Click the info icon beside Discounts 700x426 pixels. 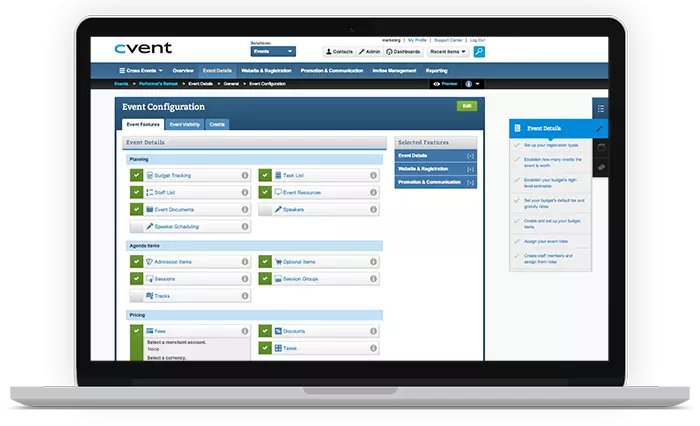coord(373,330)
